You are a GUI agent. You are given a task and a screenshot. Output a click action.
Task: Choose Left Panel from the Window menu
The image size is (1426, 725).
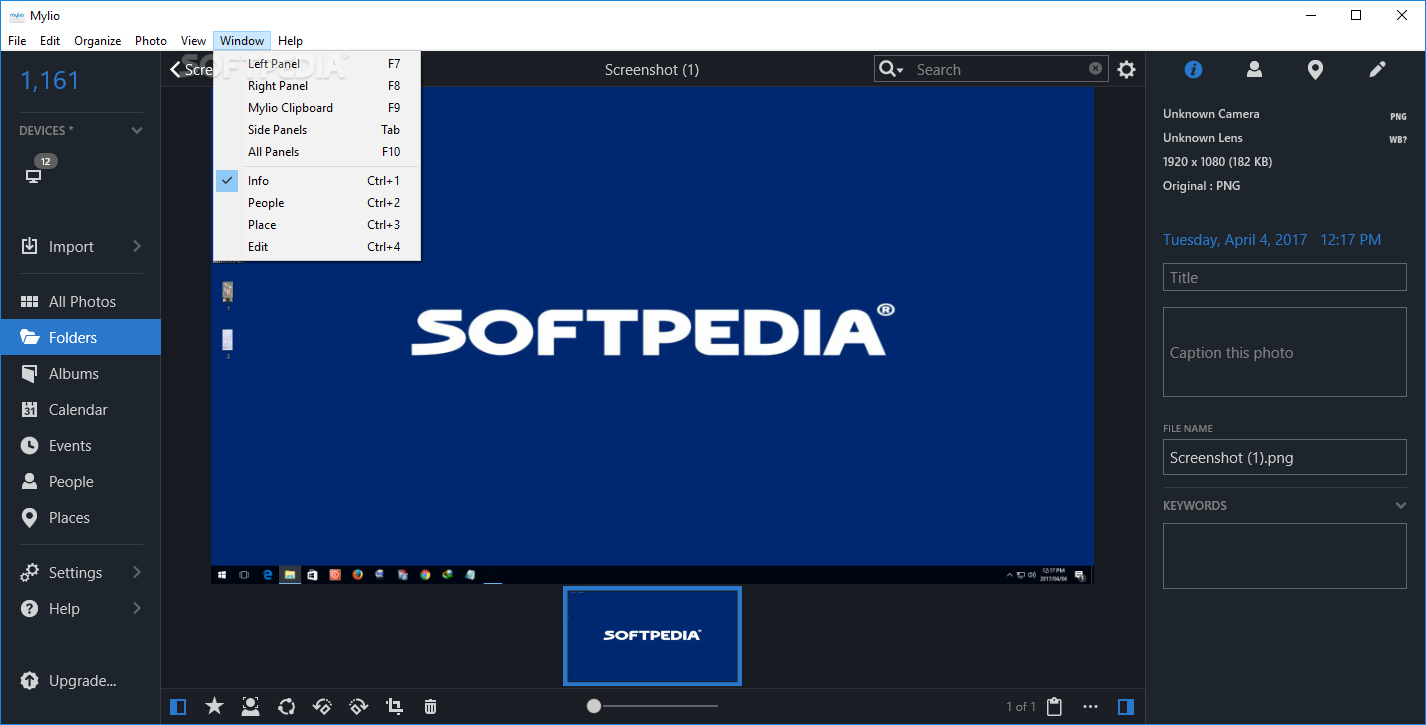point(317,64)
